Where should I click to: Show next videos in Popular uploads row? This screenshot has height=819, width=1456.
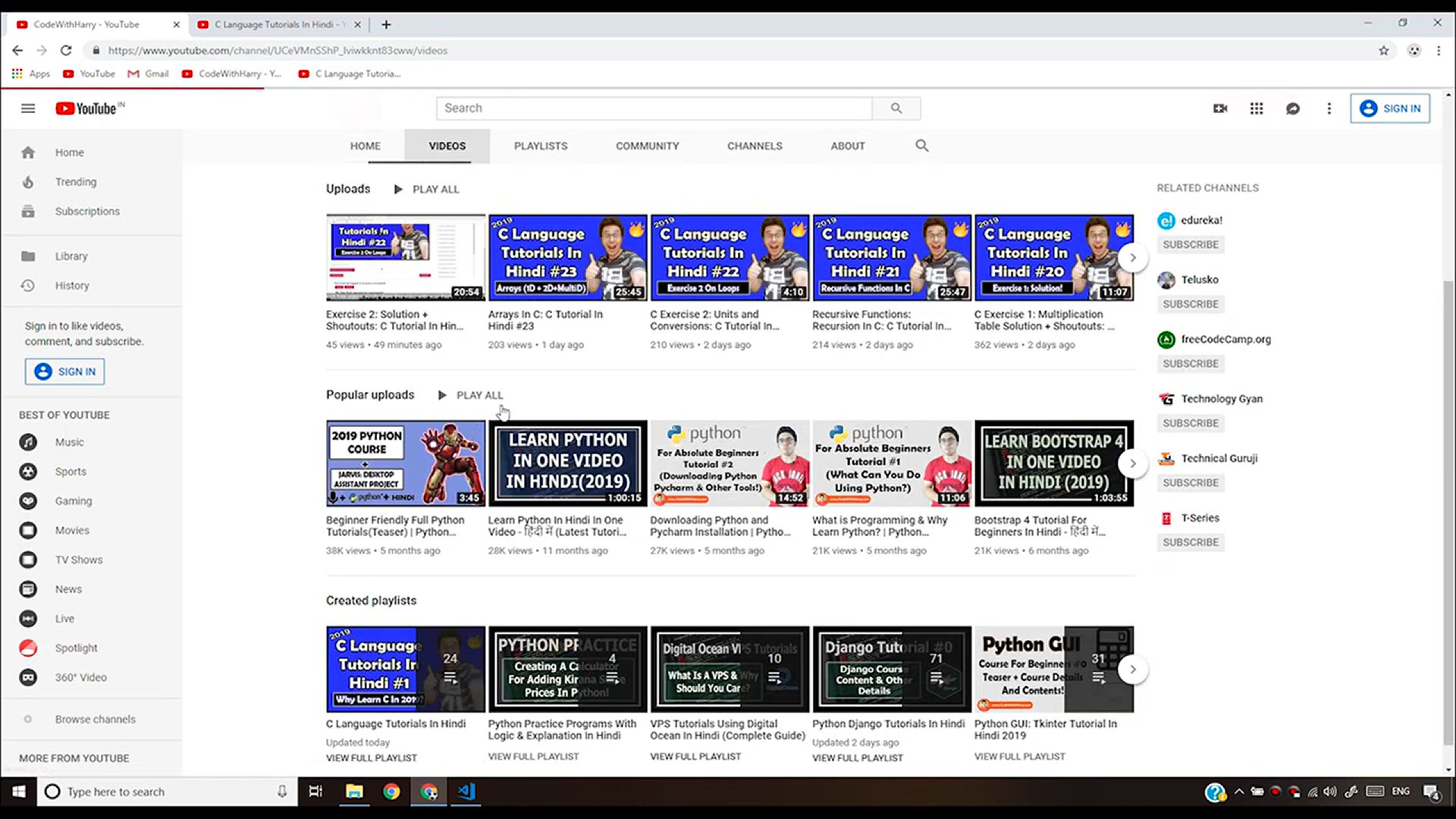(1133, 463)
